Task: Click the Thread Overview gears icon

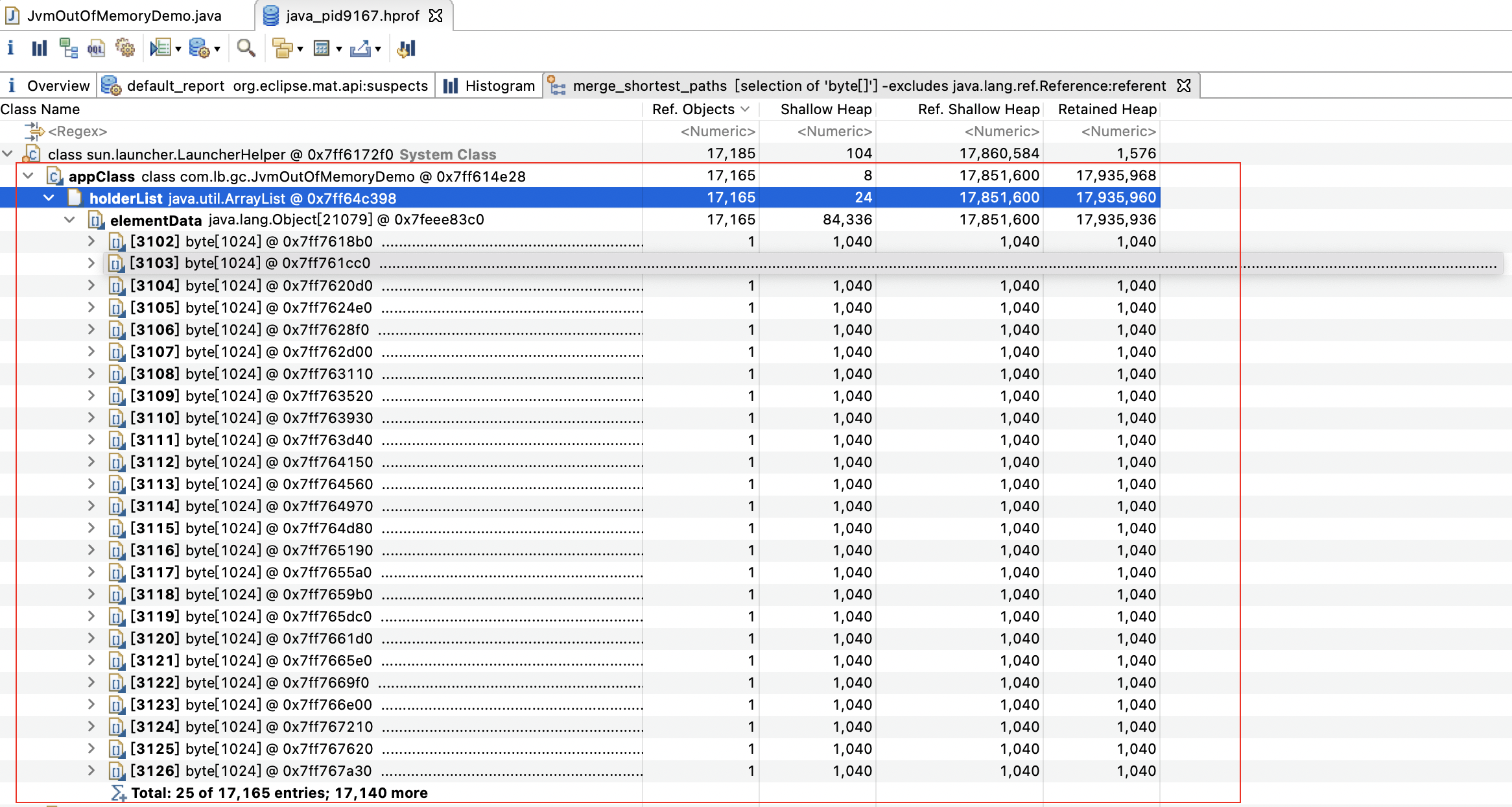Action: [124, 49]
